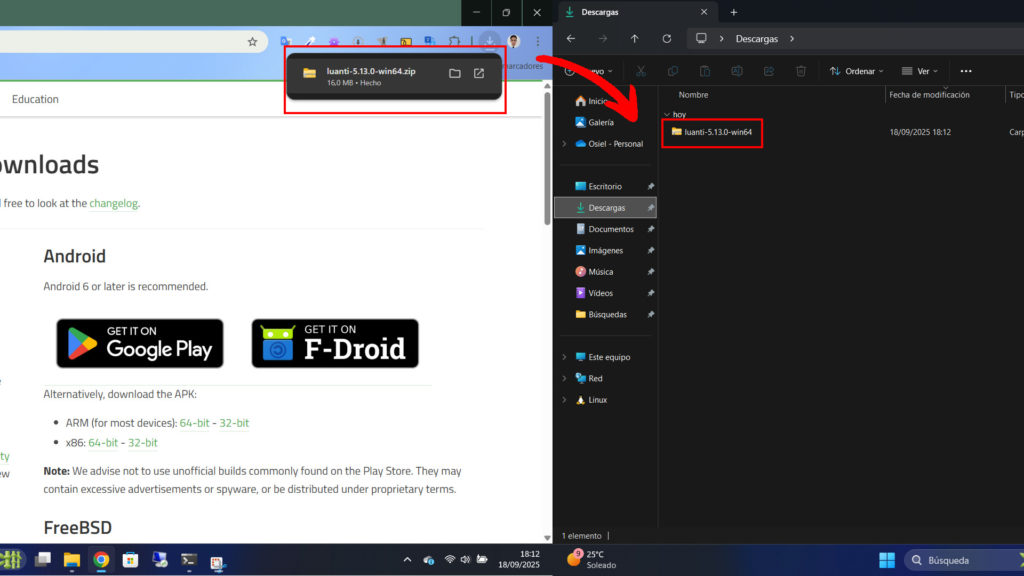Open the Education menu item
The width and height of the screenshot is (1024, 576).
[x=35, y=99]
